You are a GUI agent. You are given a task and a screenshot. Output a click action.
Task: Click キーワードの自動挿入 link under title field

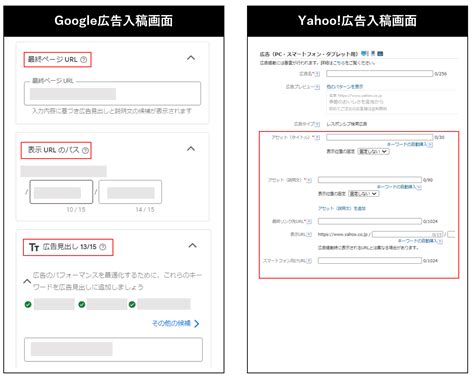coord(407,144)
